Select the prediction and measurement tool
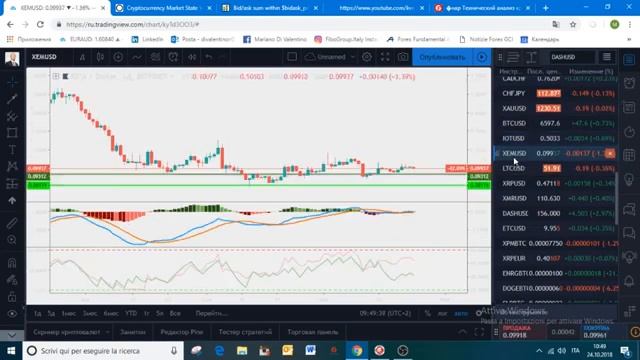640x360 pixels. 12,184
